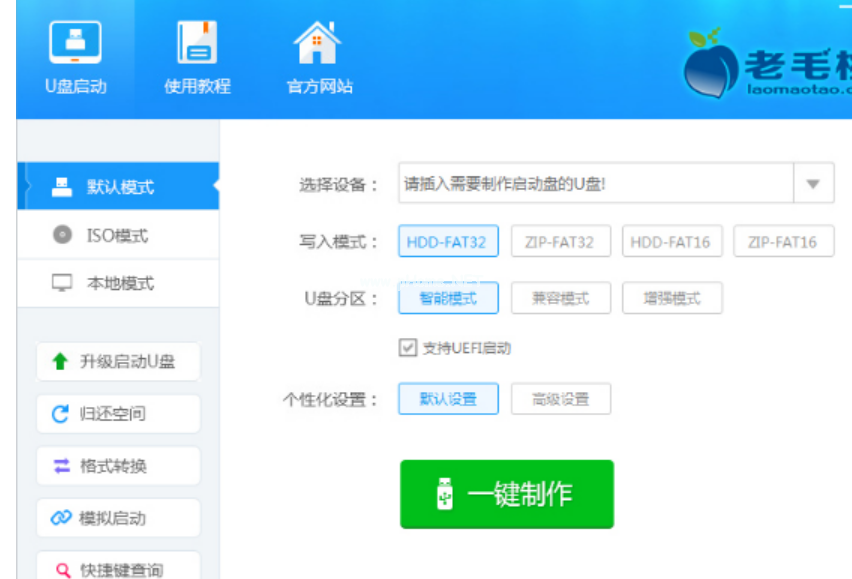The height and width of the screenshot is (579, 852).
Task: Expand the 选择设备 dropdown arrow
Action: click(x=813, y=184)
